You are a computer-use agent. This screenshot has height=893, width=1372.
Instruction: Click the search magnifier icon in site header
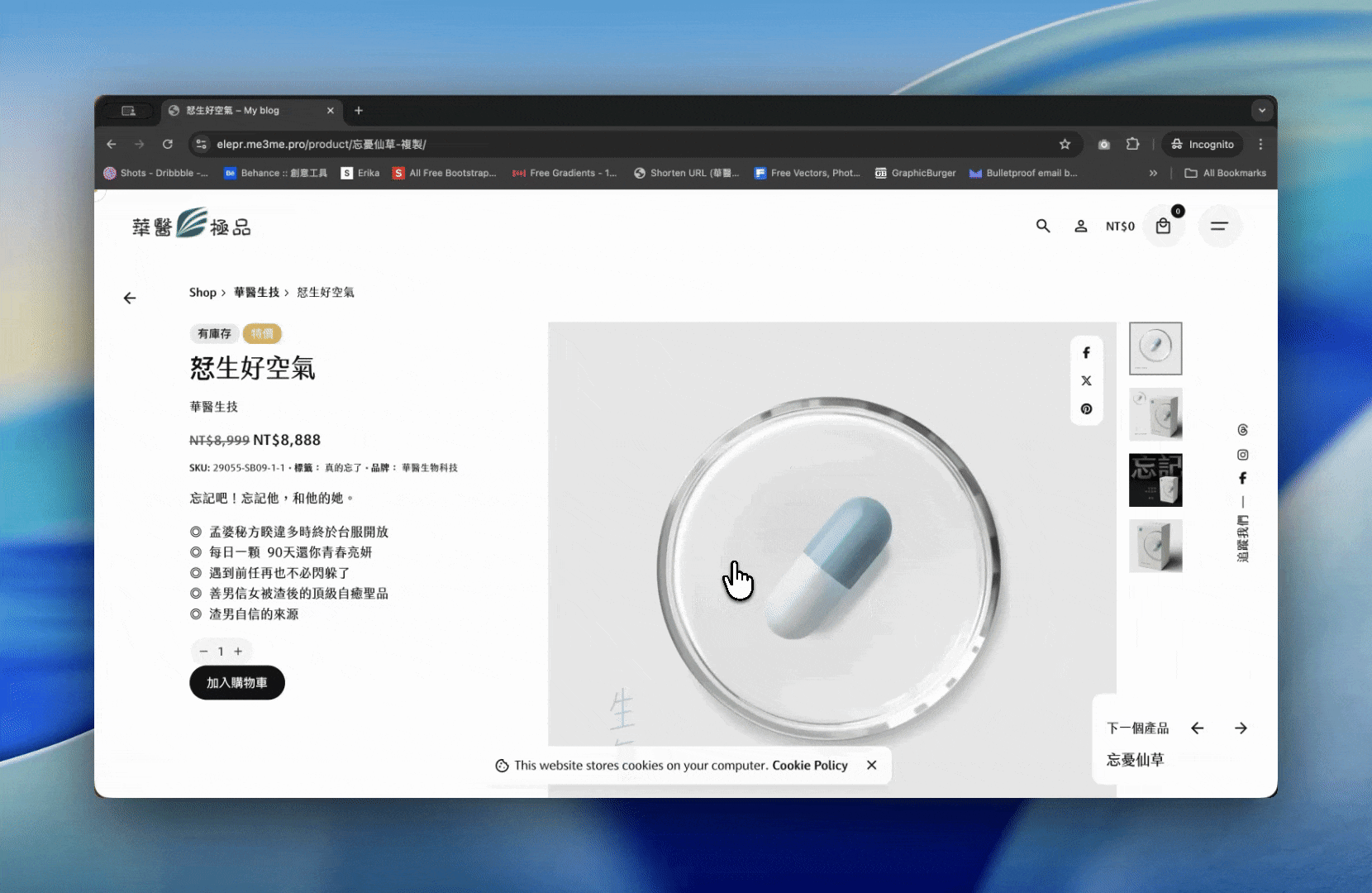coord(1043,226)
